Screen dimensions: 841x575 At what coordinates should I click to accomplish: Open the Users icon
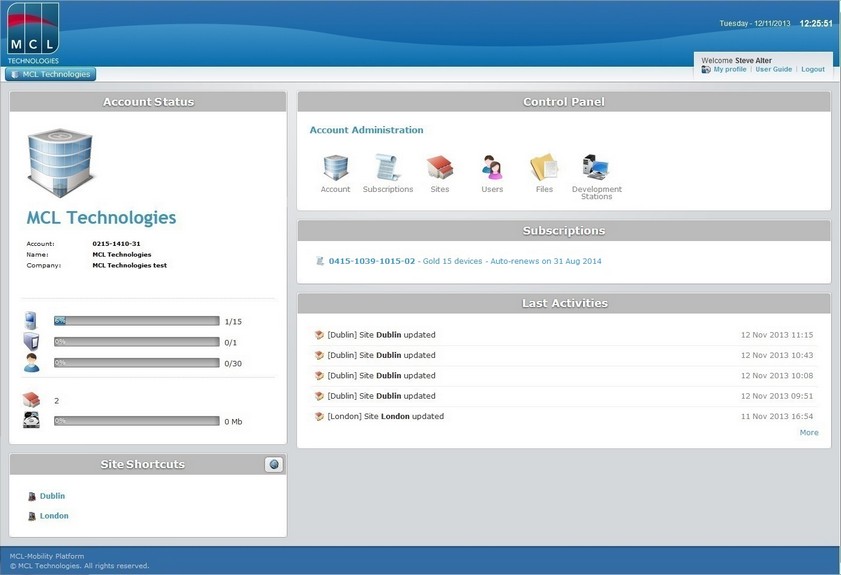pyautogui.click(x=492, y=167)
